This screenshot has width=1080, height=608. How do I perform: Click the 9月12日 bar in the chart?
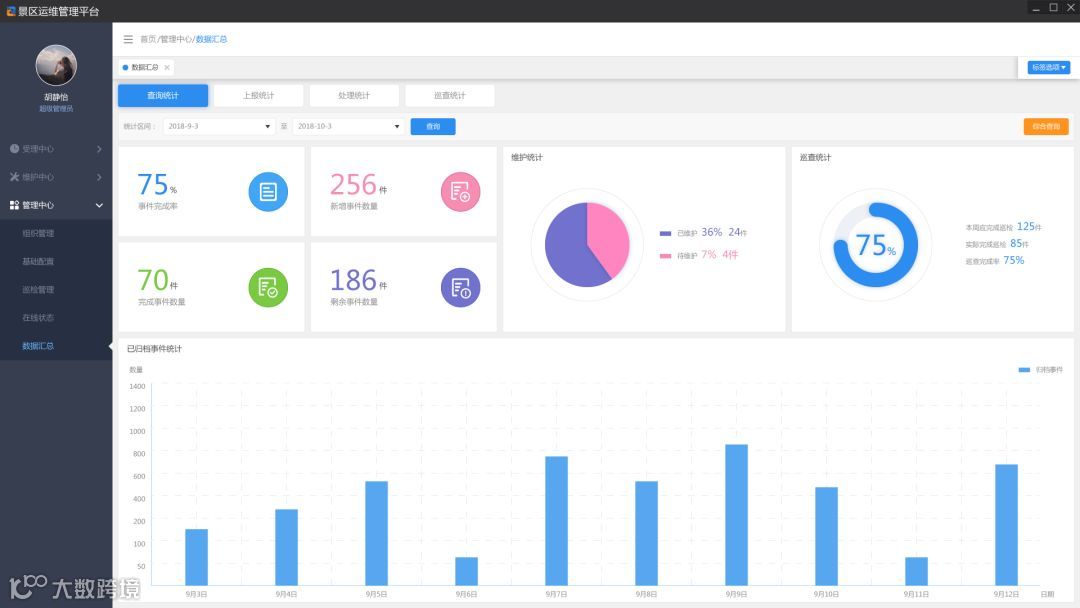1006,525
